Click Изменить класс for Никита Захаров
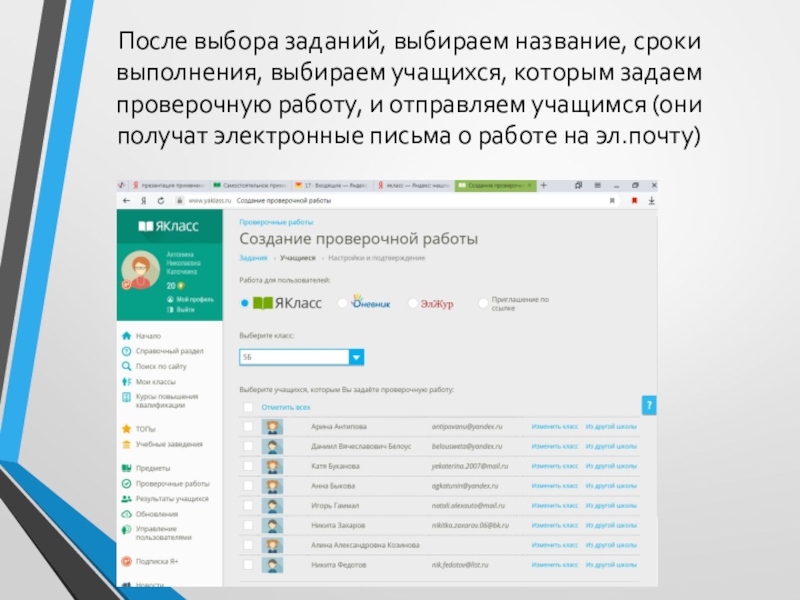The height and width of the screenshot is (600, 800). (x=555, y=525)
